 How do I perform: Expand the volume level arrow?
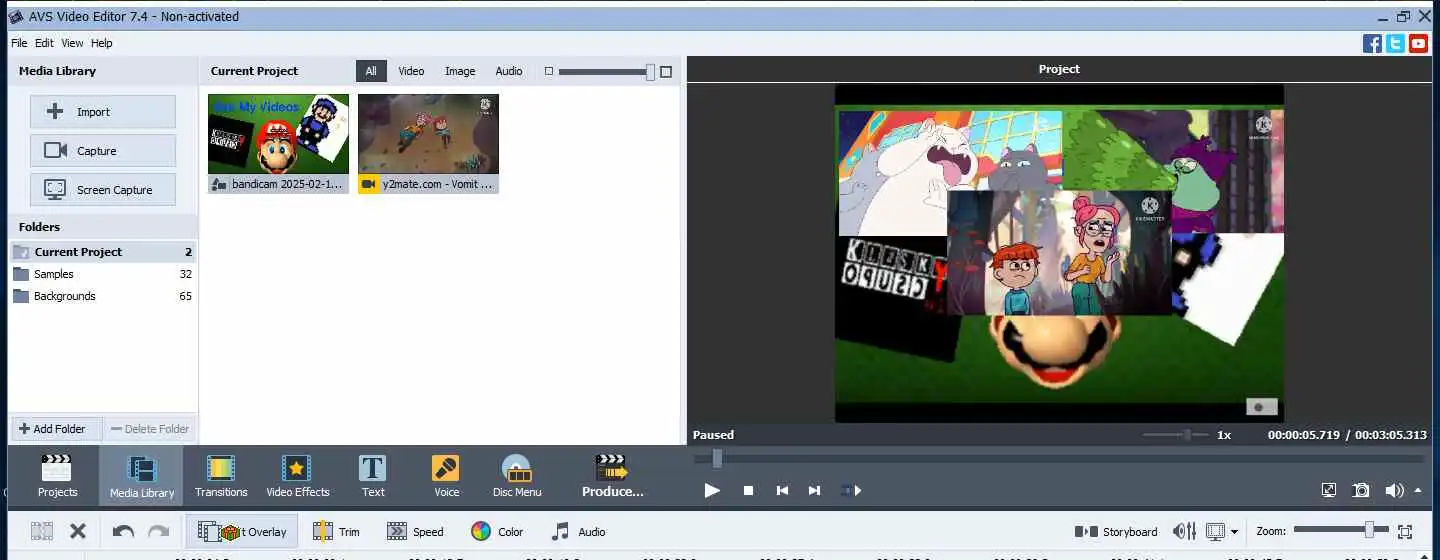(1417, 490)
